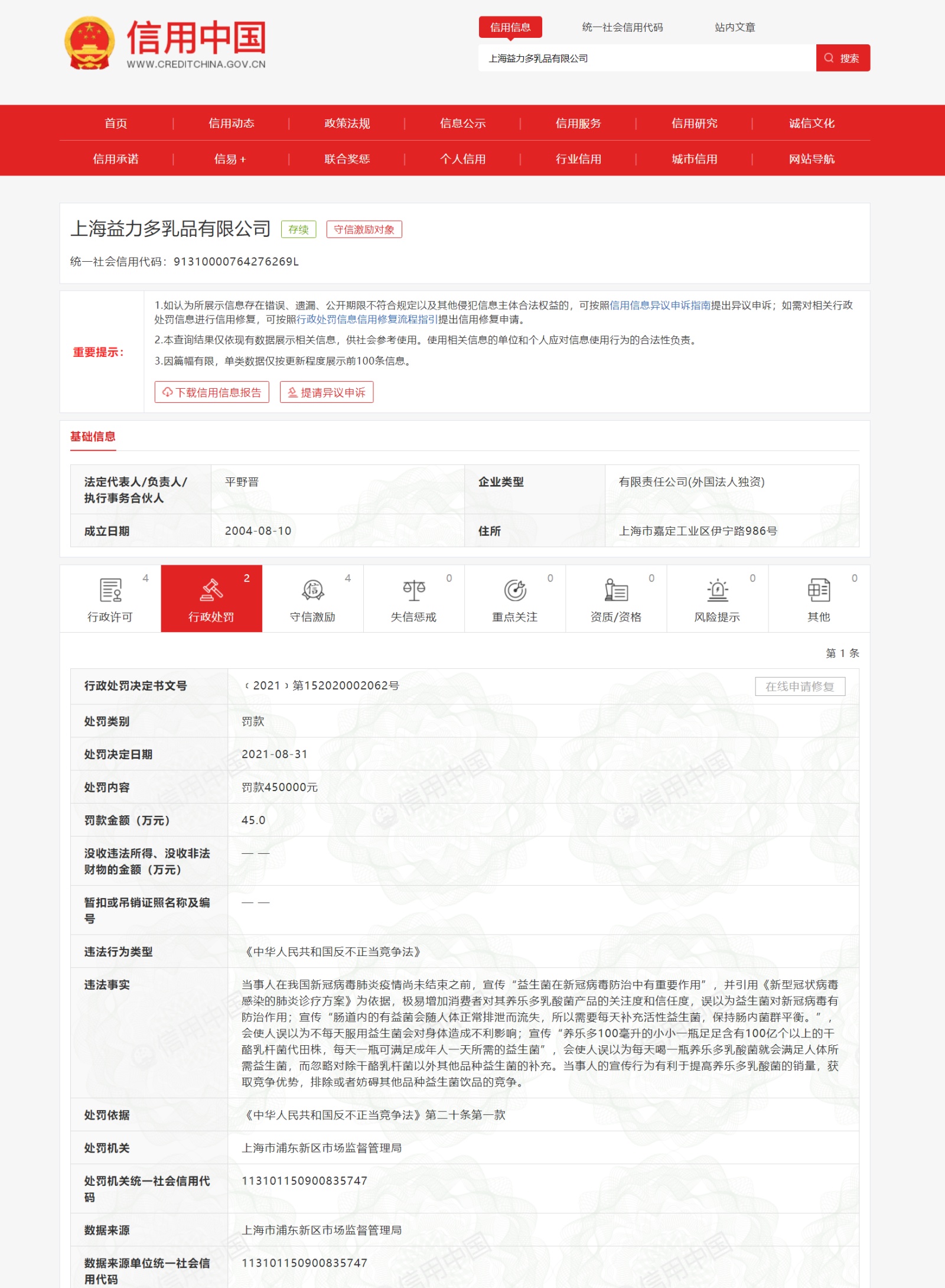Switch to 统一社会信用代码 search tab
This screenshot has height=1288, width=945.
(622, 27)
